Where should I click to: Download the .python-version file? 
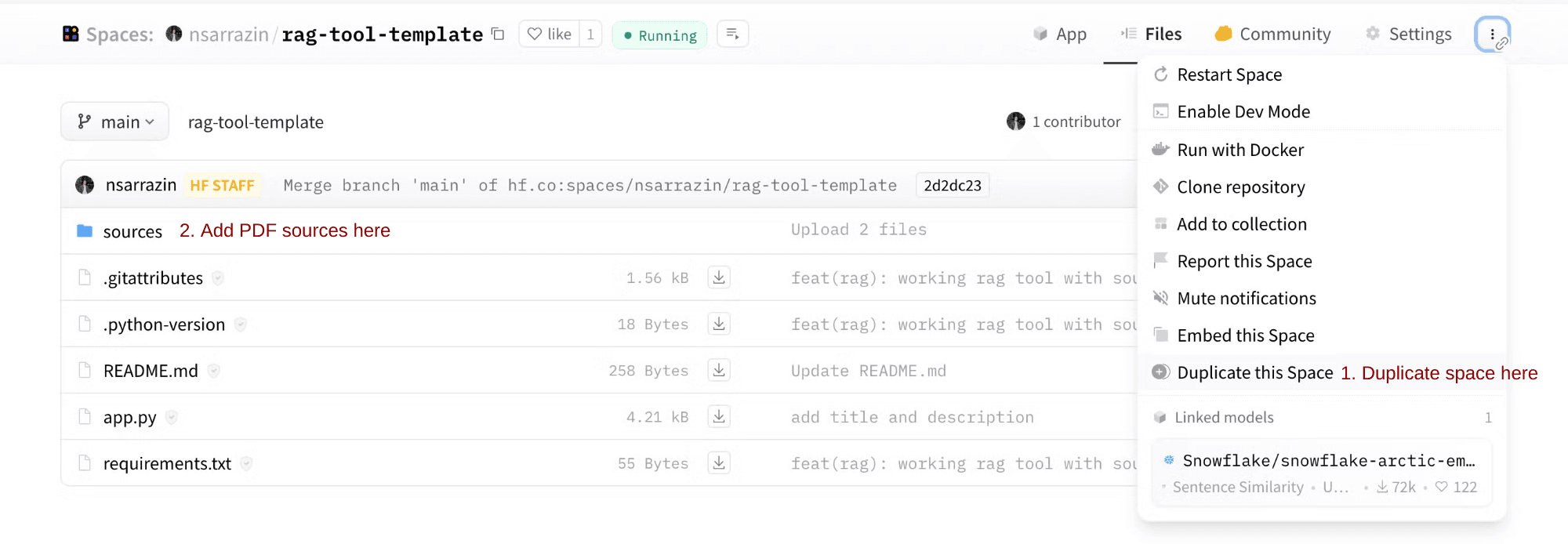[x=719, y=323]
